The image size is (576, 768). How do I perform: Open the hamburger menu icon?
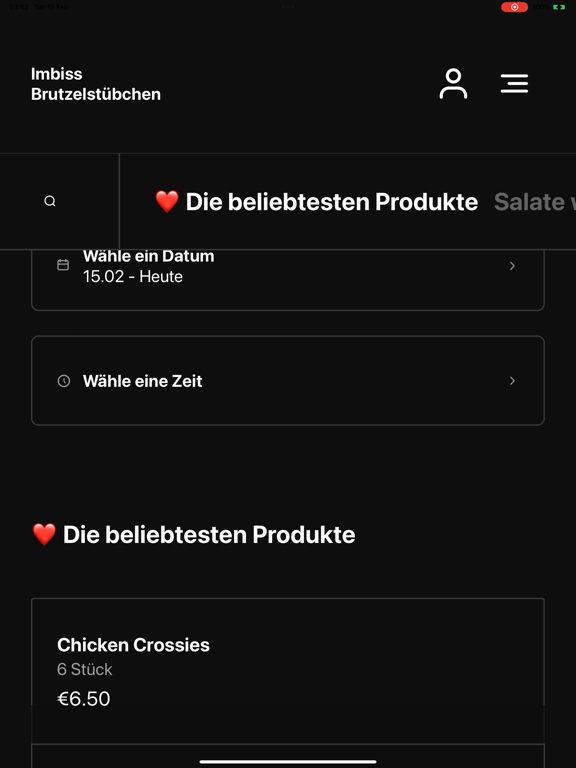coord(514,84)
